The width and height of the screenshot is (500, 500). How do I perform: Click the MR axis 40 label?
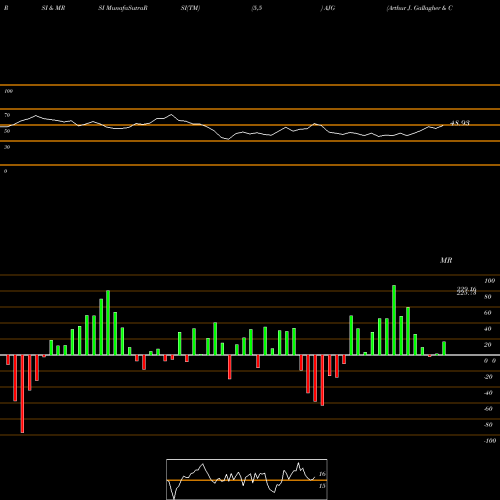[x=488, y=329]
